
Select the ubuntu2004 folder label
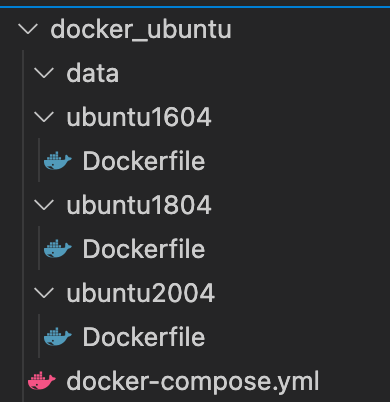coord(141,293)
